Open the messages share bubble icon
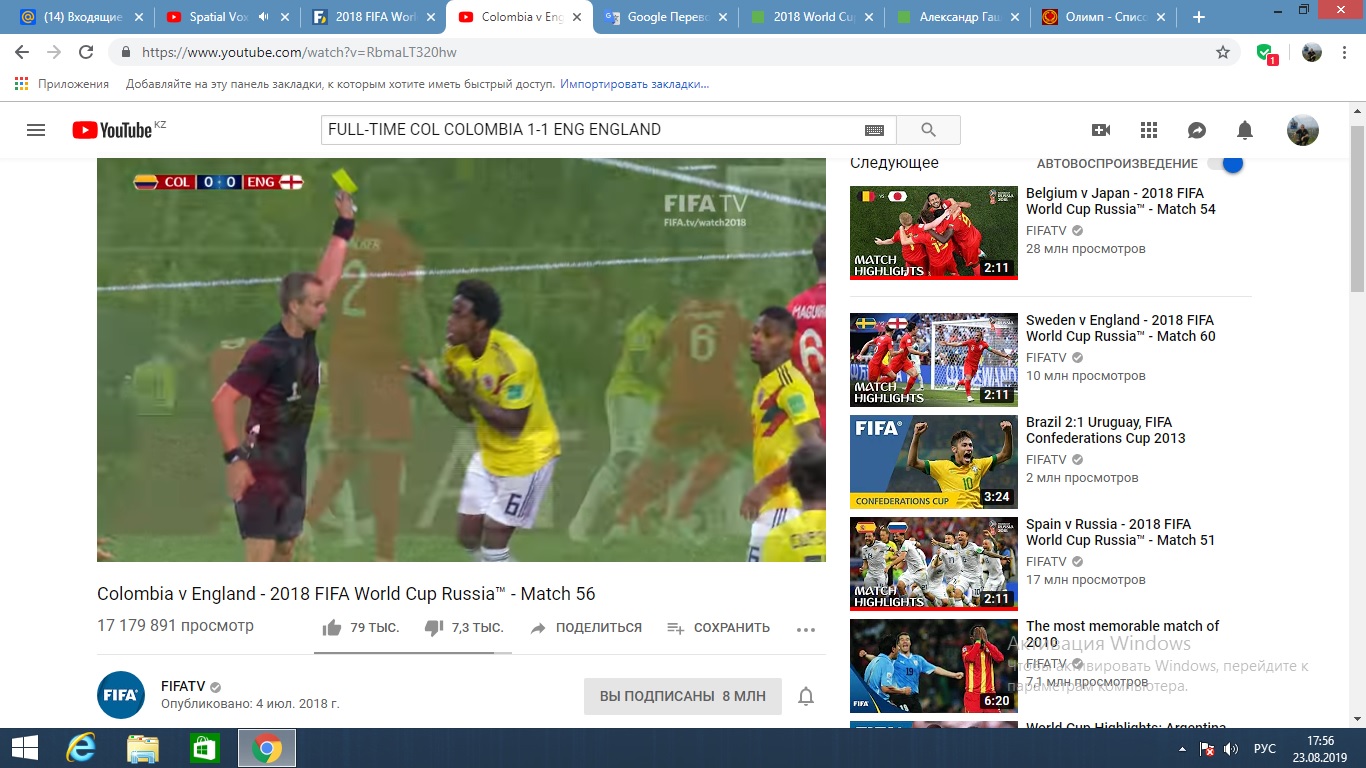The height and width of the screenshot is (768, 1366). (1197, 130)
